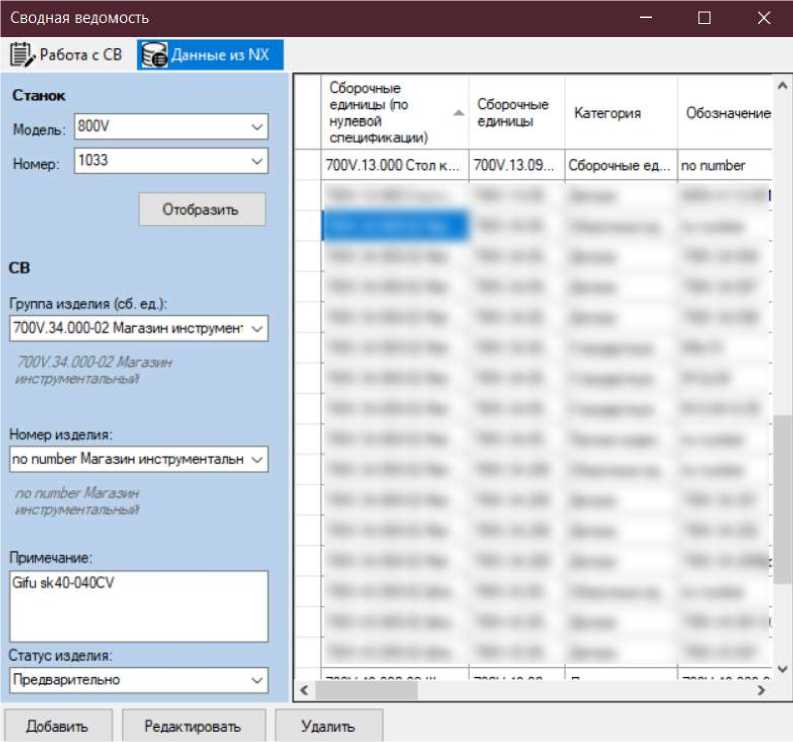Image resolution: width=793 pixels, height=742 pixels.
Task: Expand the Модель dropdown showing 800V
Action: coord(256,126)
